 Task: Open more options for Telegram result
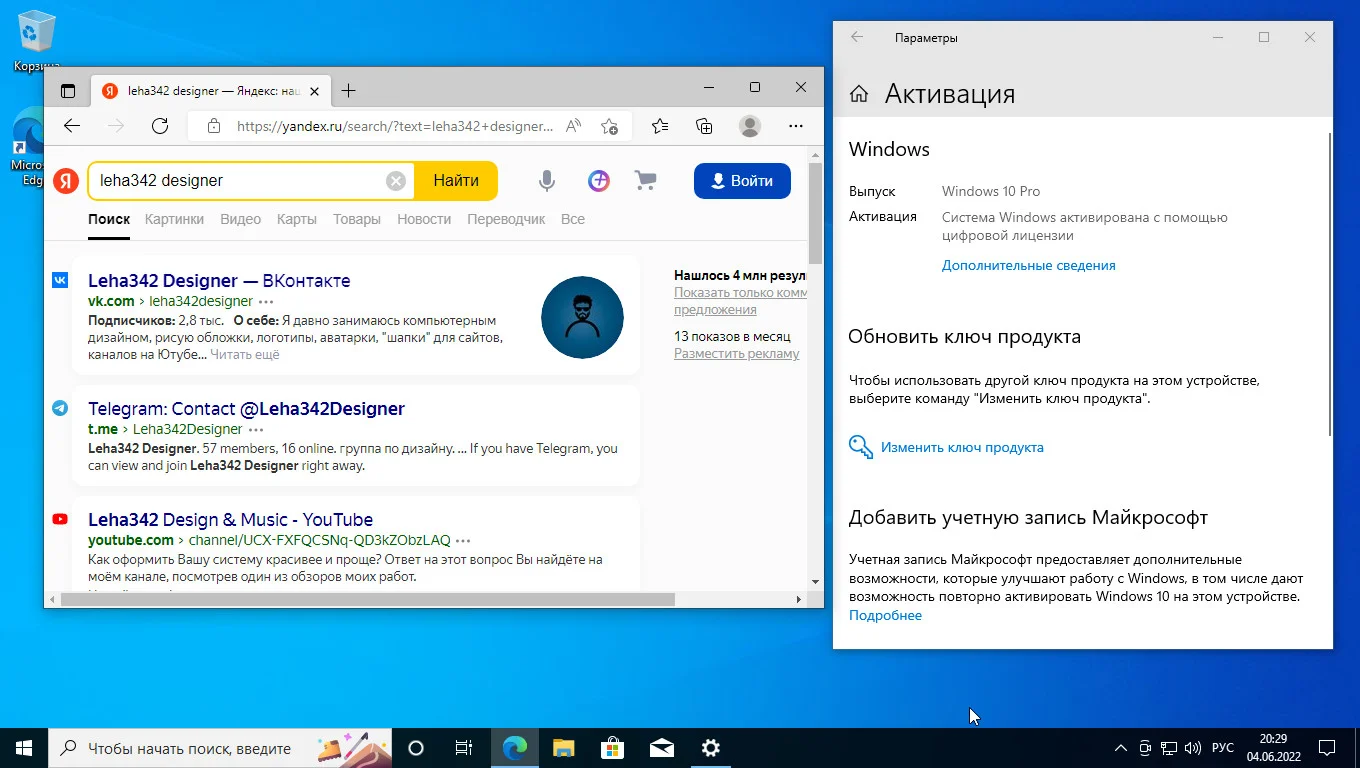pyautogui.click(x=256, y=429)
